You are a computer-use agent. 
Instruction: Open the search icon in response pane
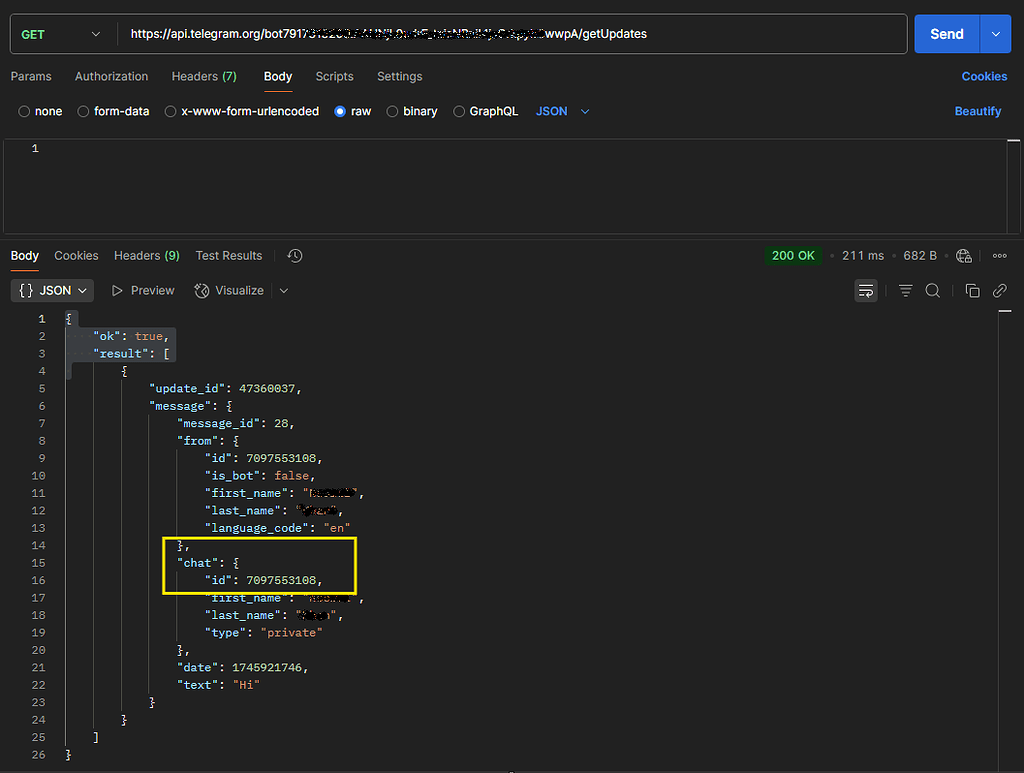tap(931, 290)
